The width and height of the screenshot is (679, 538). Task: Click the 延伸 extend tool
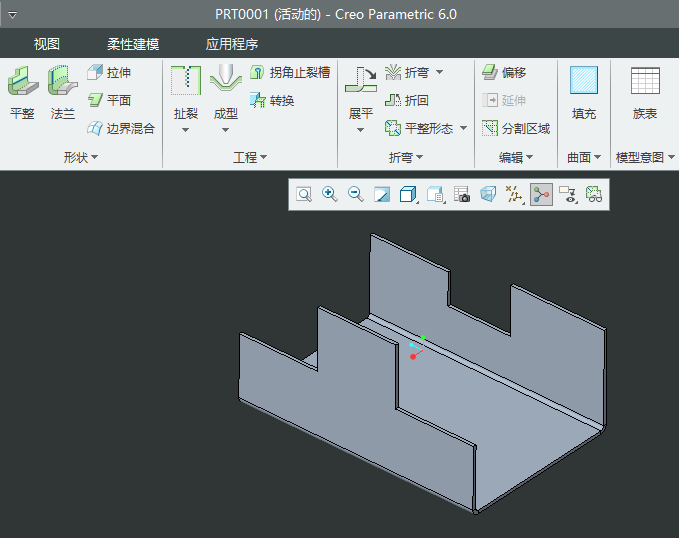(x=504, y=100)
